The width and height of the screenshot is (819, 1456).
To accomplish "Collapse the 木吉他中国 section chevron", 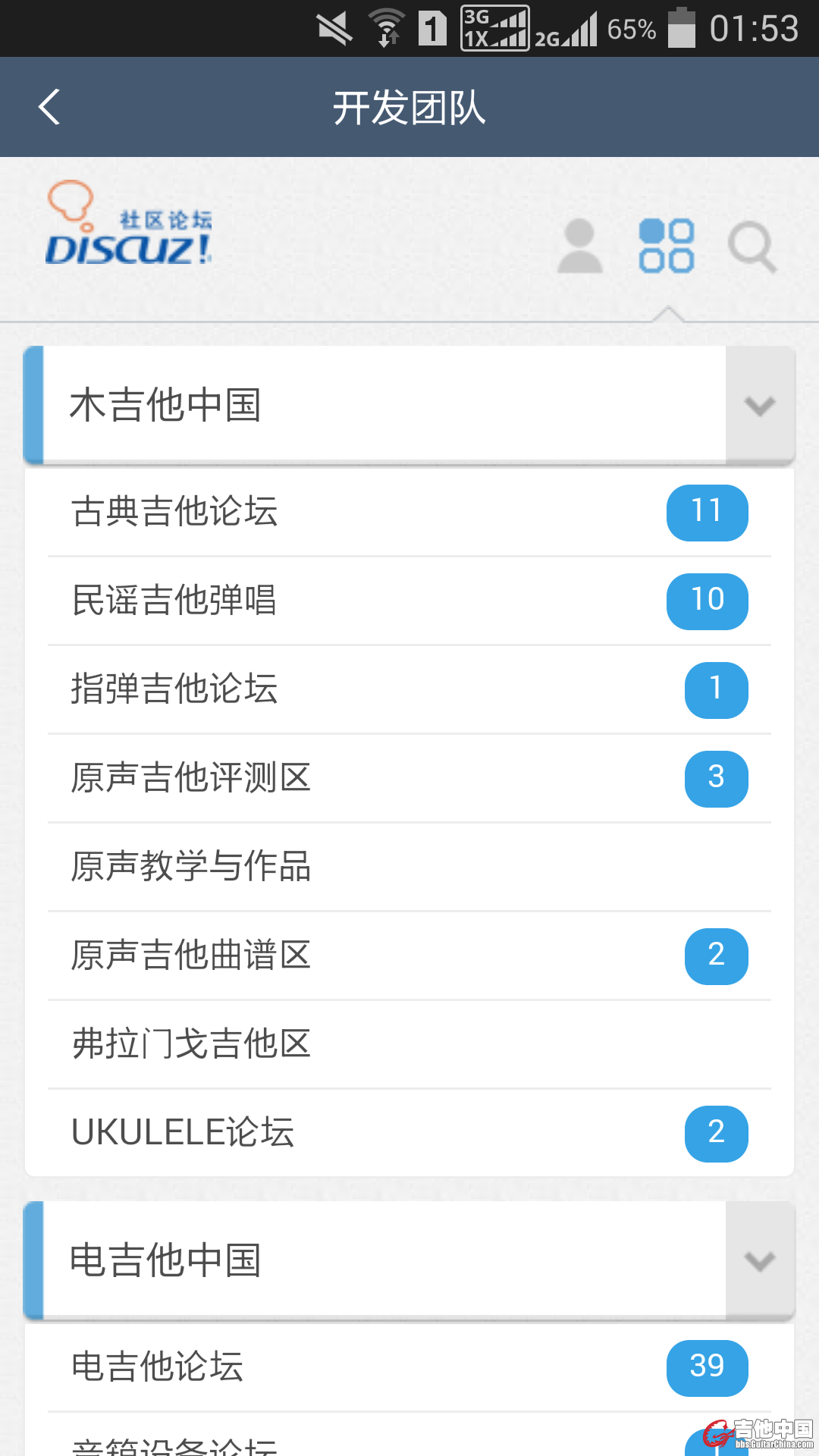I will 759,406.
